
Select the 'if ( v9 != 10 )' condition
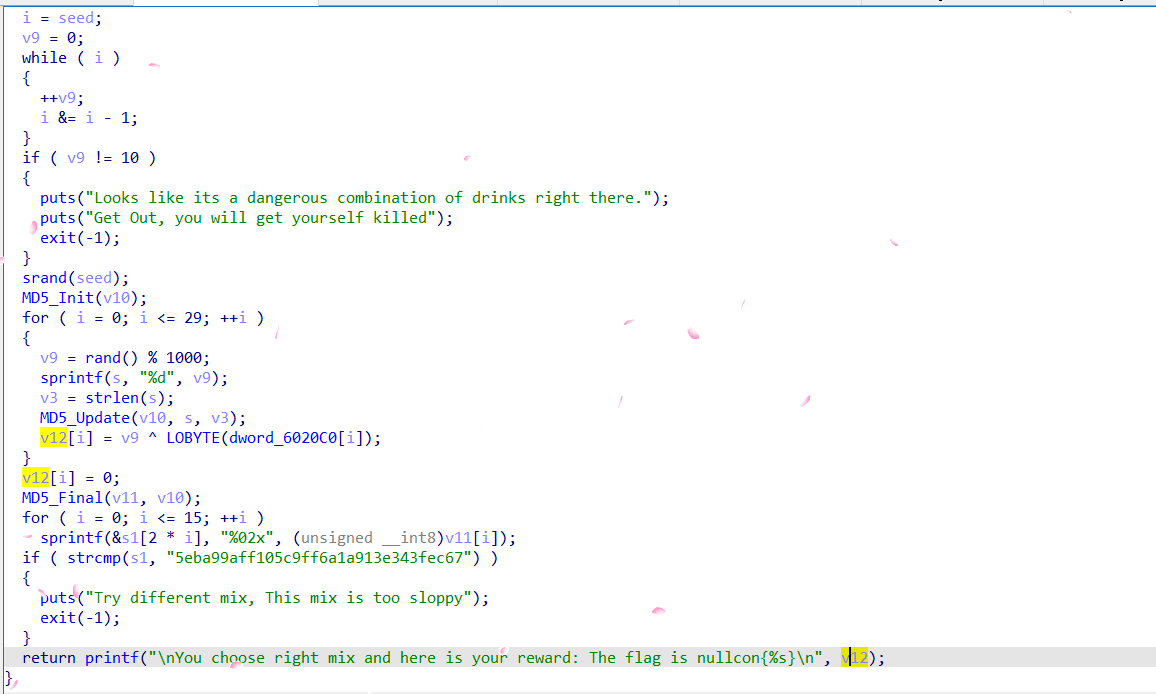click(88, 157)
